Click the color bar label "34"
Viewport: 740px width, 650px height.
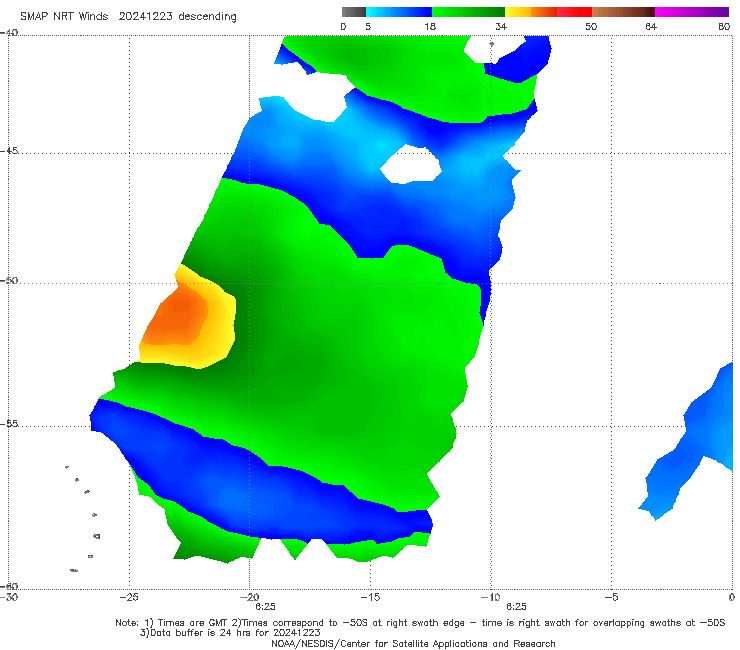click(501, 26)
